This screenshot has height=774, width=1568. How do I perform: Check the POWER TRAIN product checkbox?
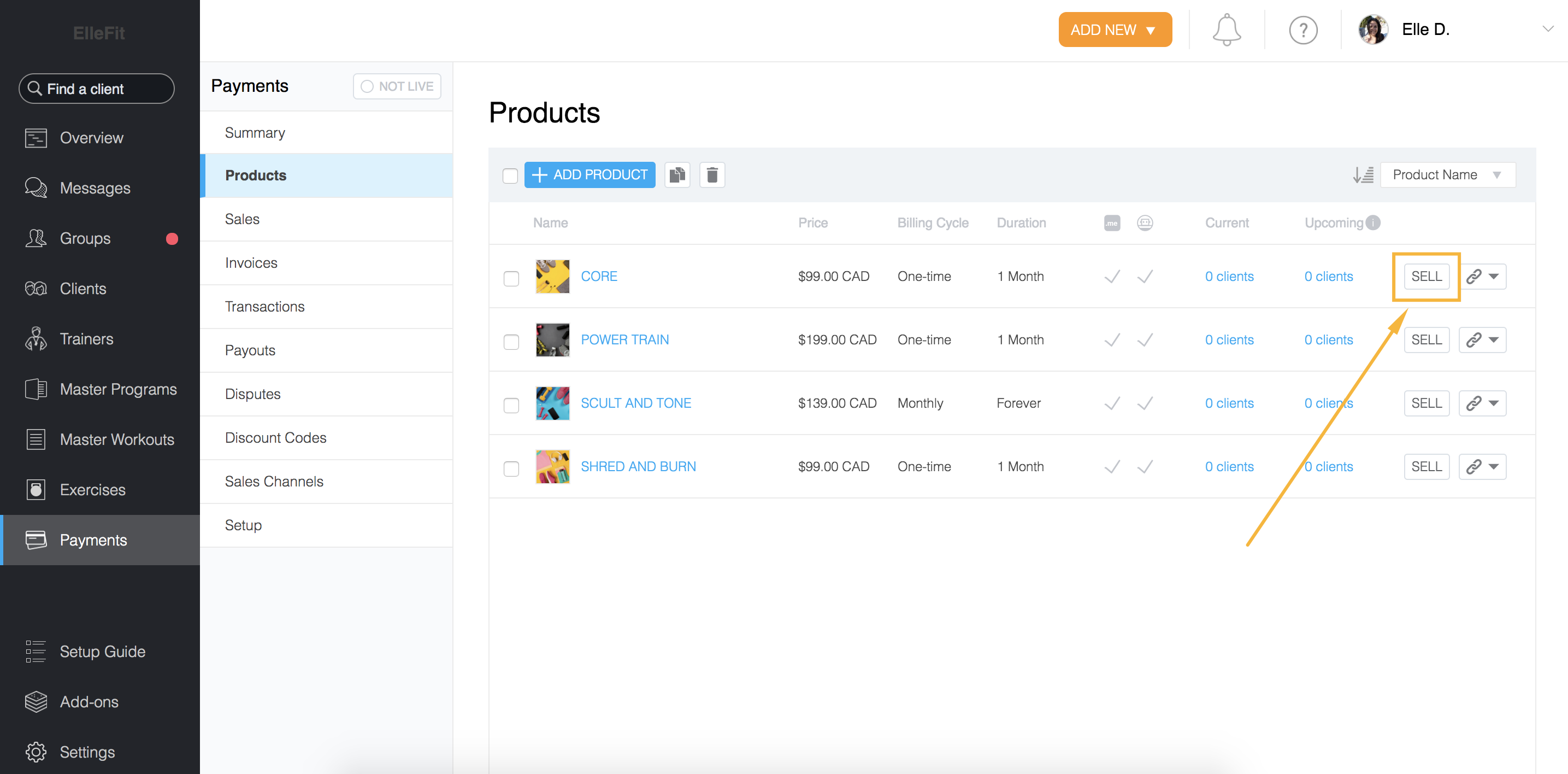pyautogui.click(x=511, y=342)
